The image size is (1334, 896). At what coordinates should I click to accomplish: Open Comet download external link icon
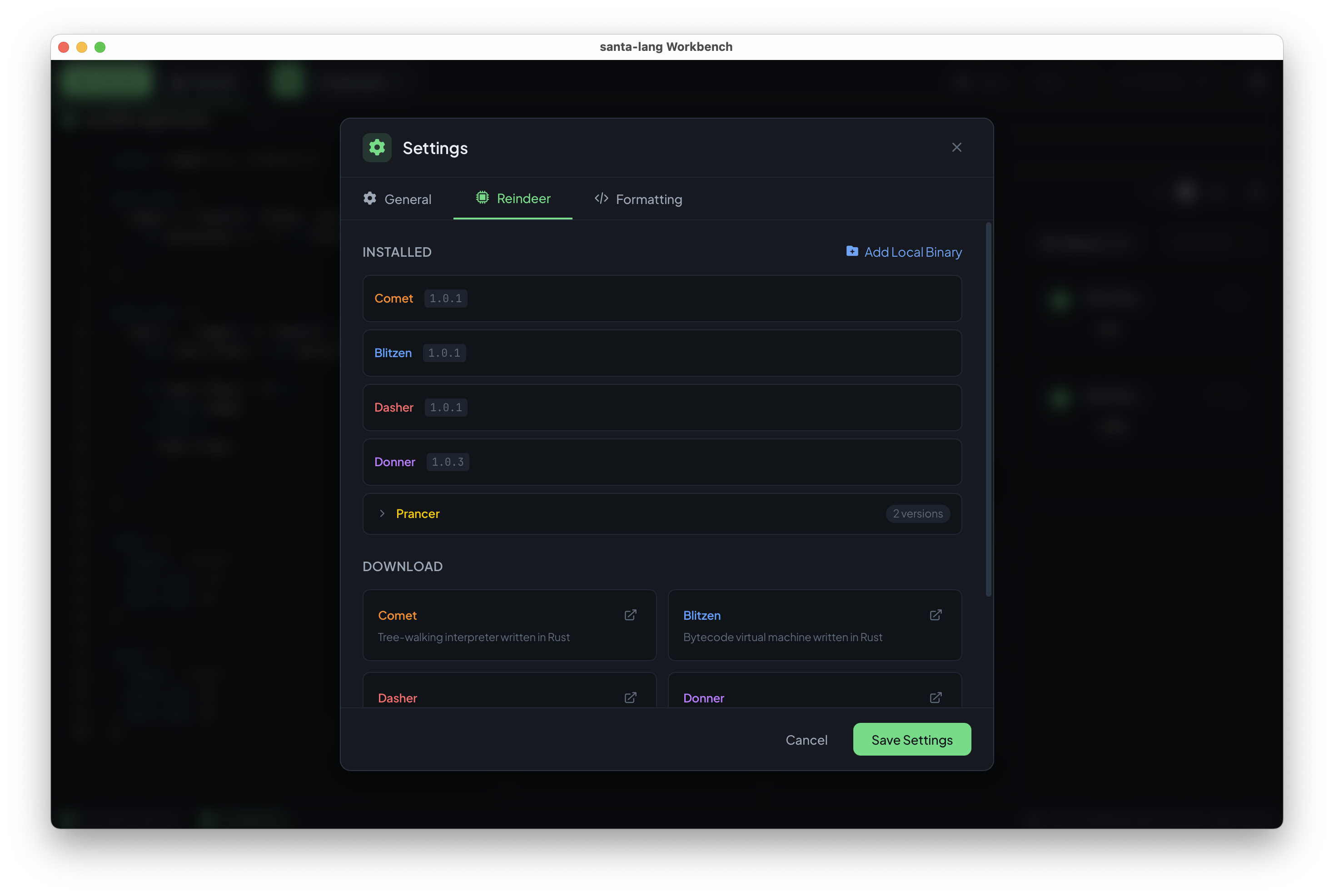(x=630, y=615)
